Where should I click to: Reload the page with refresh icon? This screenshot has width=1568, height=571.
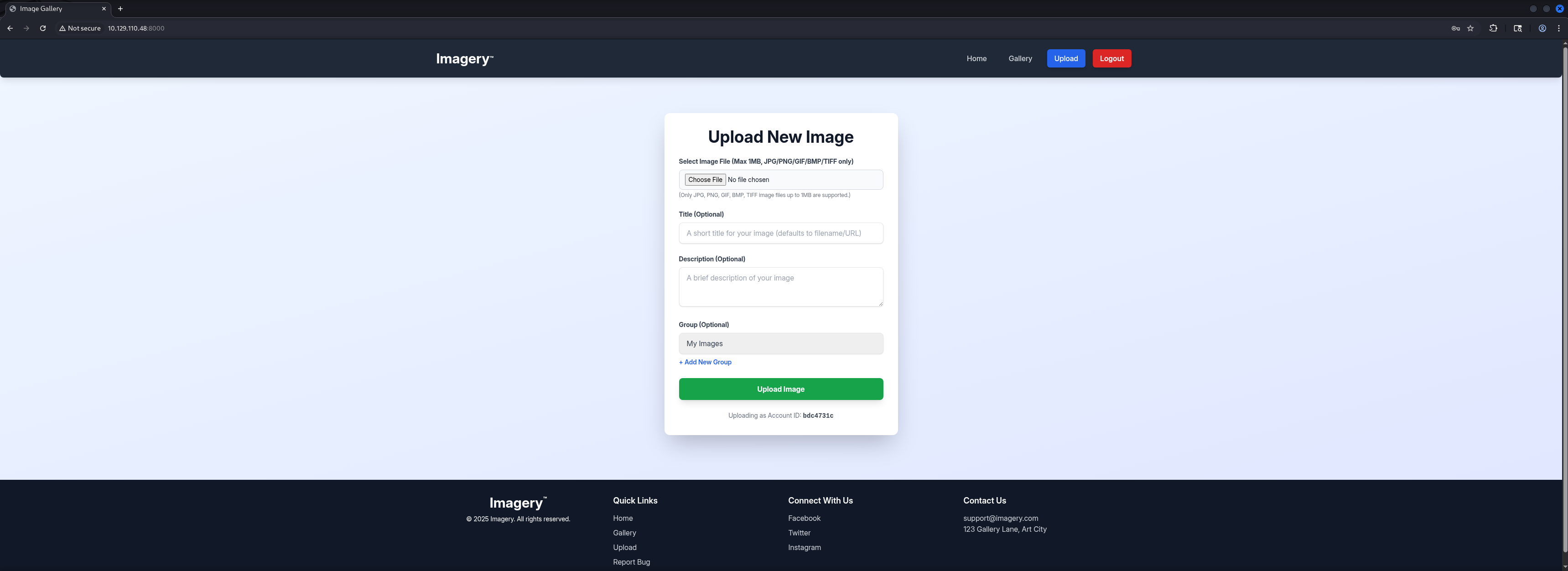[x=42, y=28]
